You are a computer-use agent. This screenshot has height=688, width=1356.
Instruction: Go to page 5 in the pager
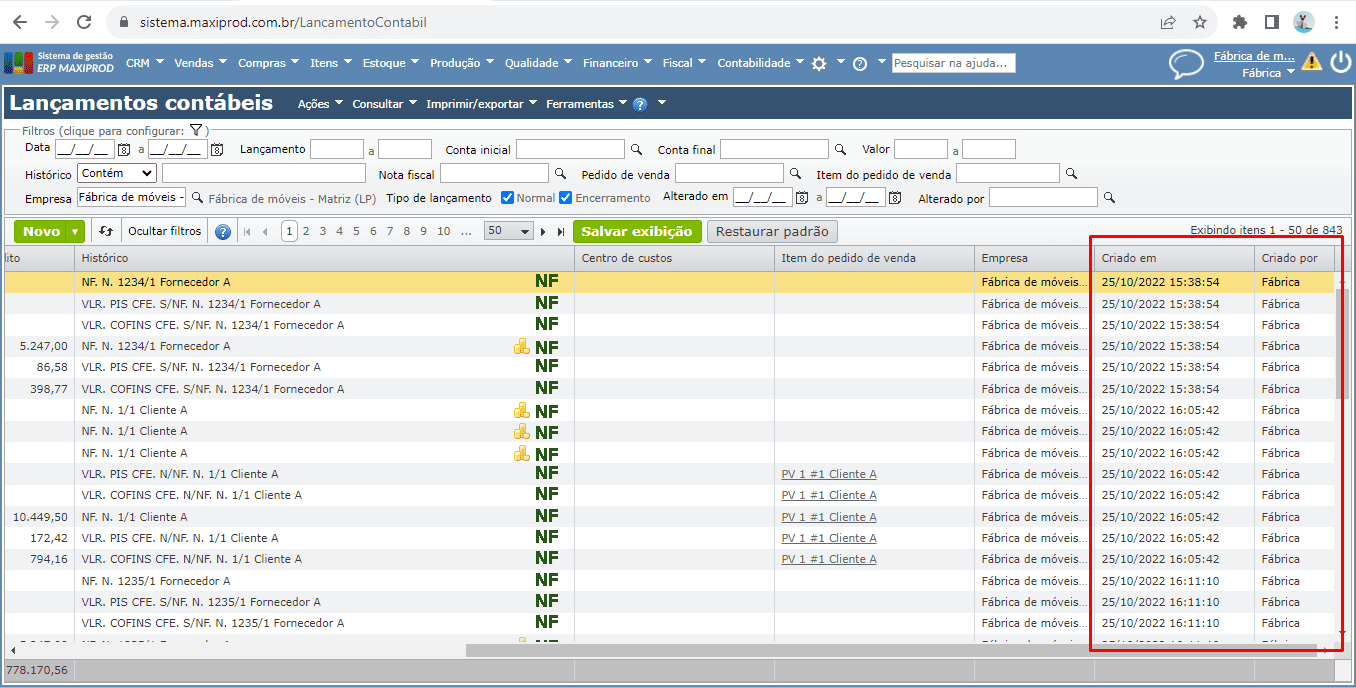357,231
